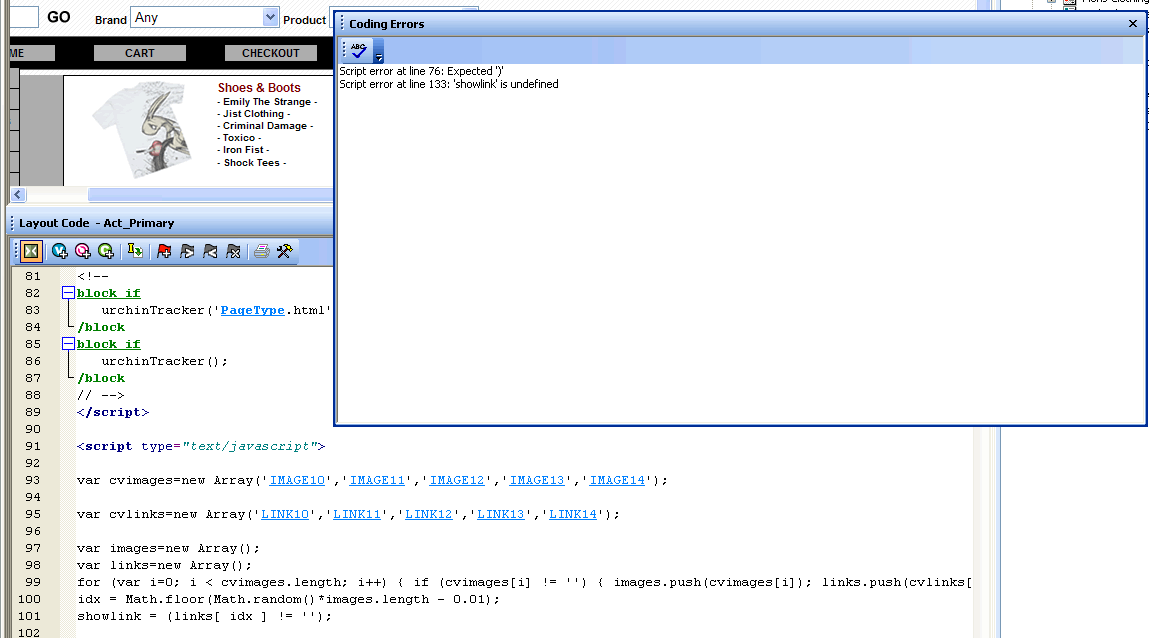The width and height of the screenshot is (1149, 638).
Task: Collapse the block if at line 82
Action: (68, 293)
